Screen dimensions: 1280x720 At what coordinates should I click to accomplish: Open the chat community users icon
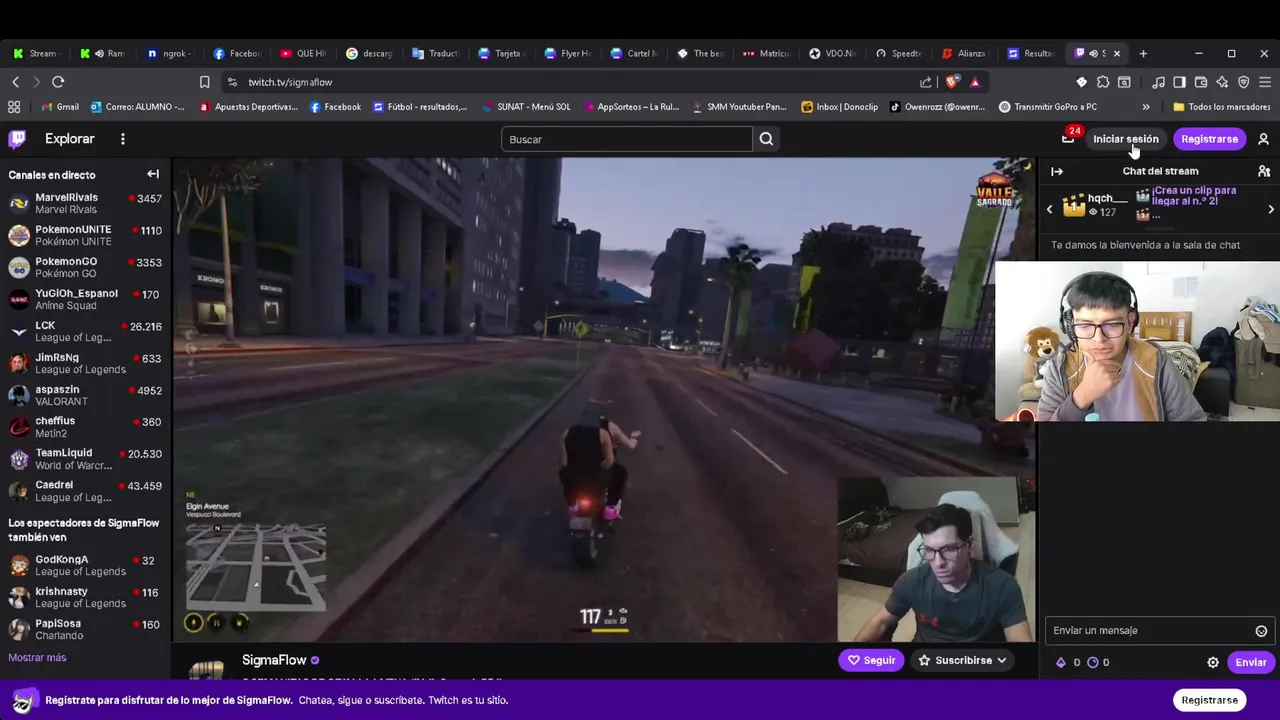(1264, 171)
